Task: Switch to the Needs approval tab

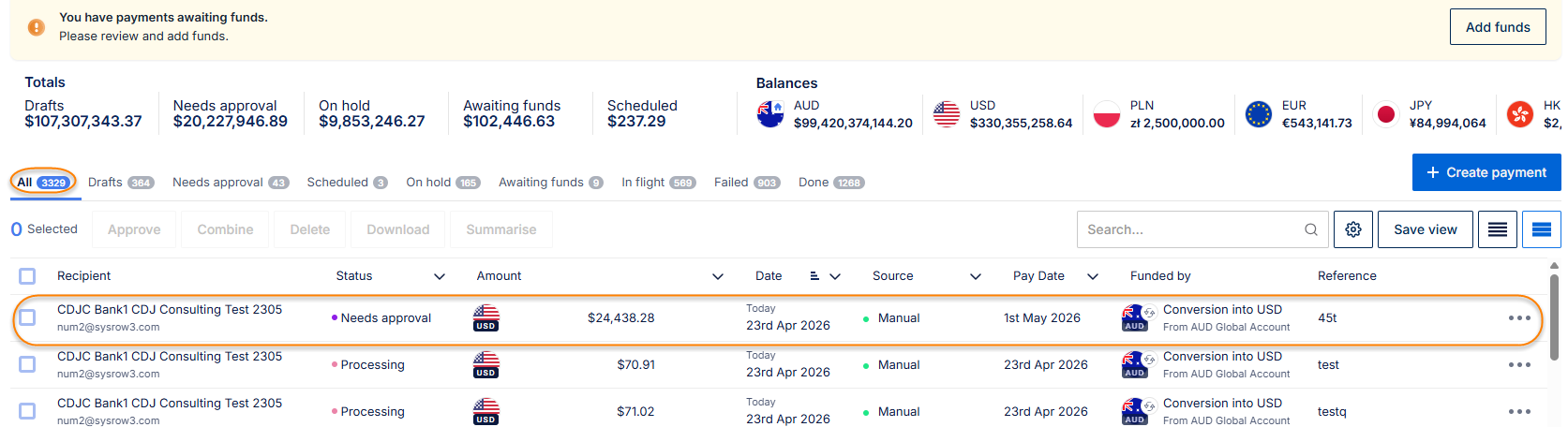Action: [231, 183]
